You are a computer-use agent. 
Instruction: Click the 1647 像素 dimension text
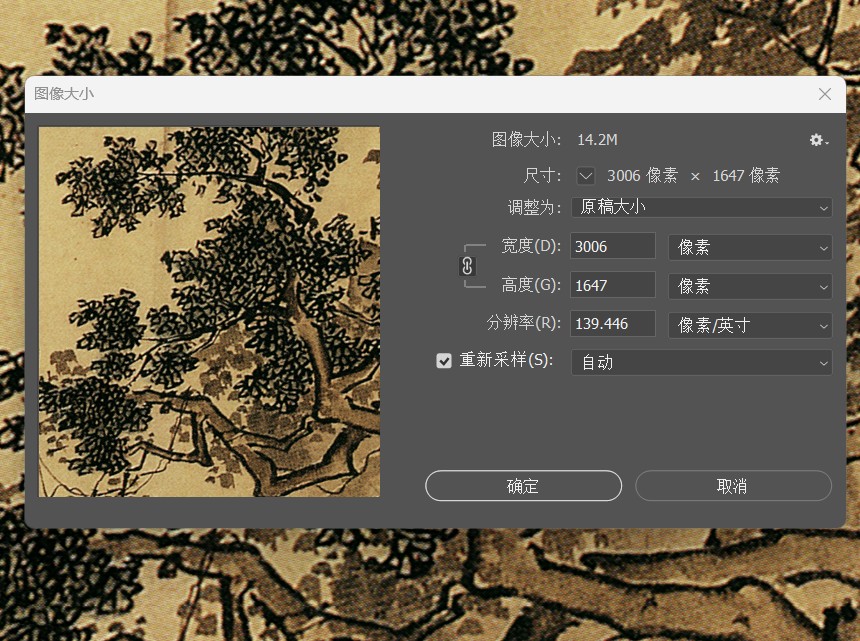click(x=746, y=175)
